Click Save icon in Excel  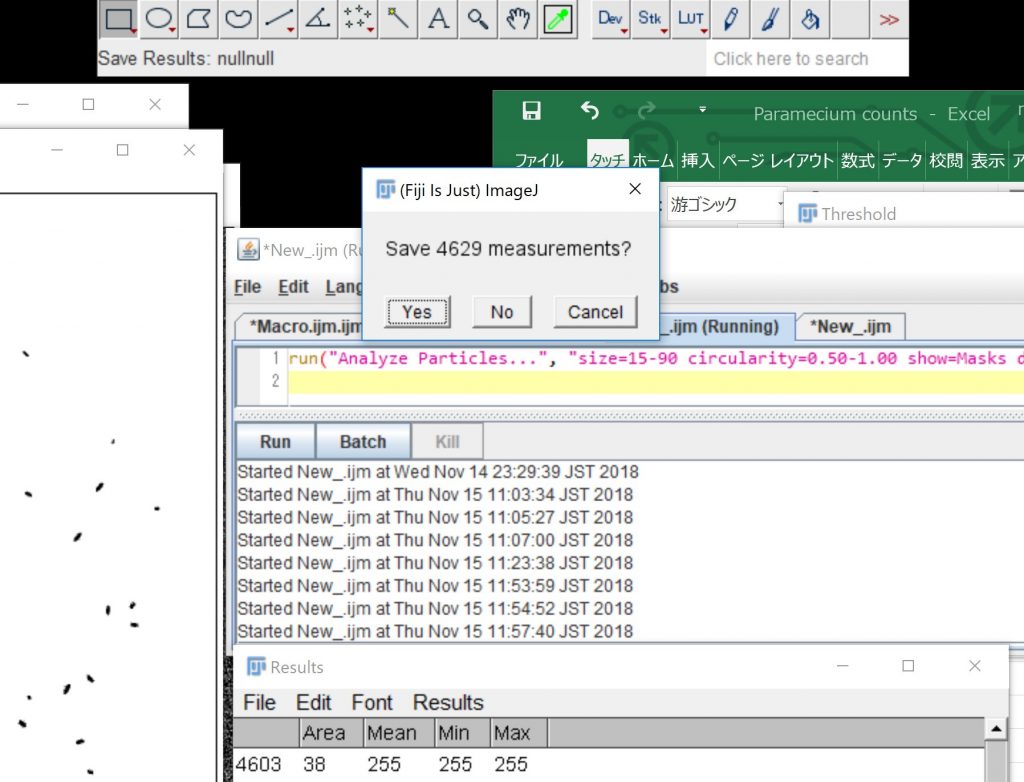532,111
